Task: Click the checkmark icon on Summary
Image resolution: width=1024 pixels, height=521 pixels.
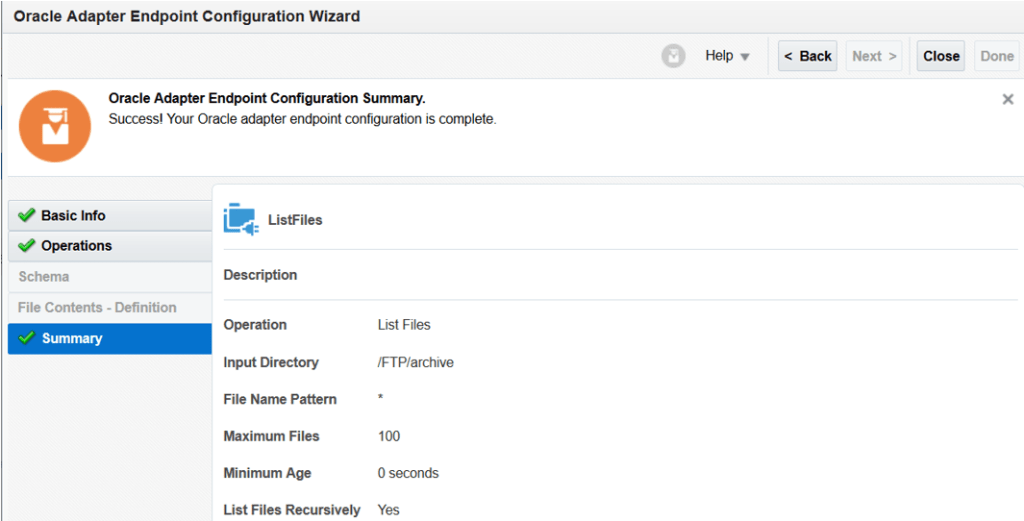Action: click(x=27, y=338)
